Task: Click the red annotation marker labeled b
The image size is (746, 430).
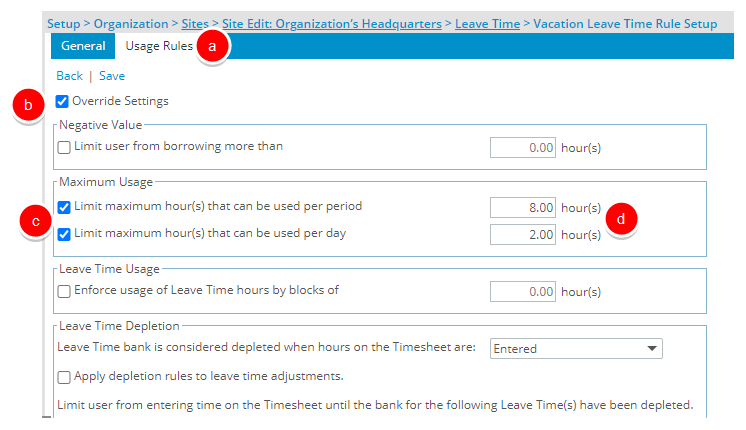Action: point(29,105)
